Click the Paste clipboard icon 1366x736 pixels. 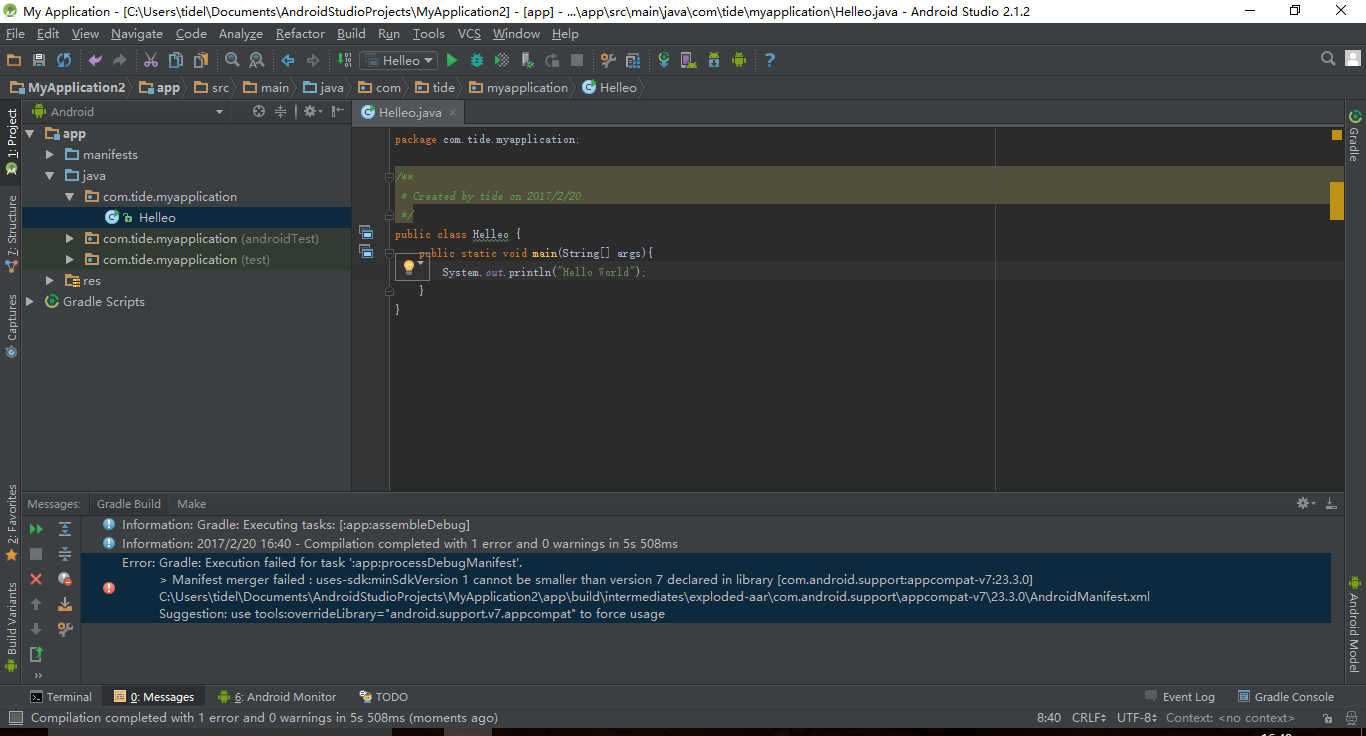pyautogui.click(x=201, y=60)
